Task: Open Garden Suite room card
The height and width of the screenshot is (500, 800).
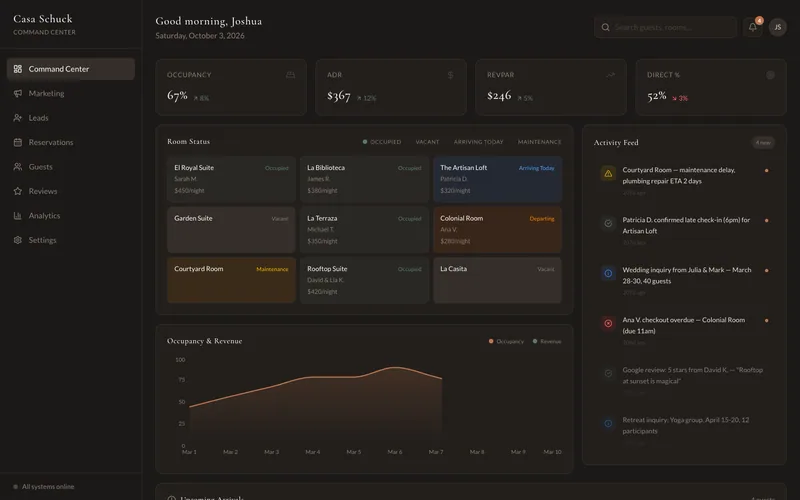Action: tap(231, 230)
